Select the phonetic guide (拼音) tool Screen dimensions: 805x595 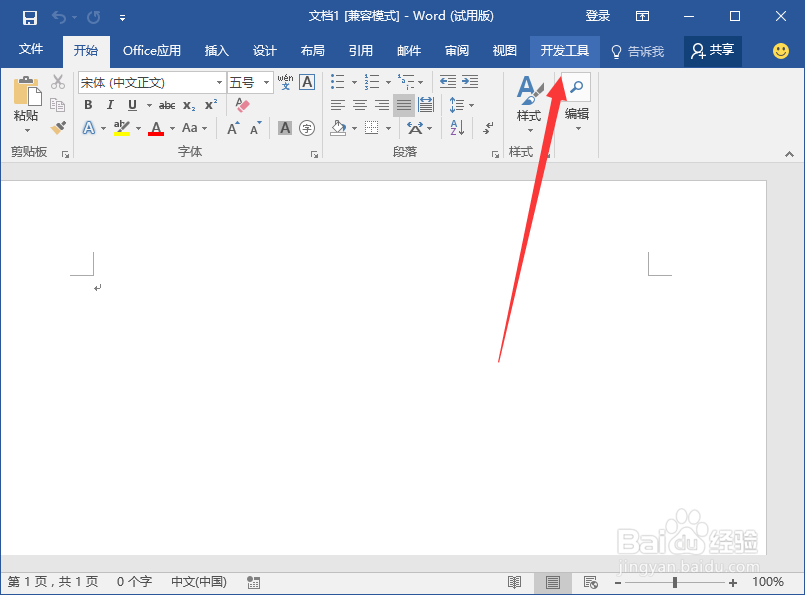coord(285,82)
